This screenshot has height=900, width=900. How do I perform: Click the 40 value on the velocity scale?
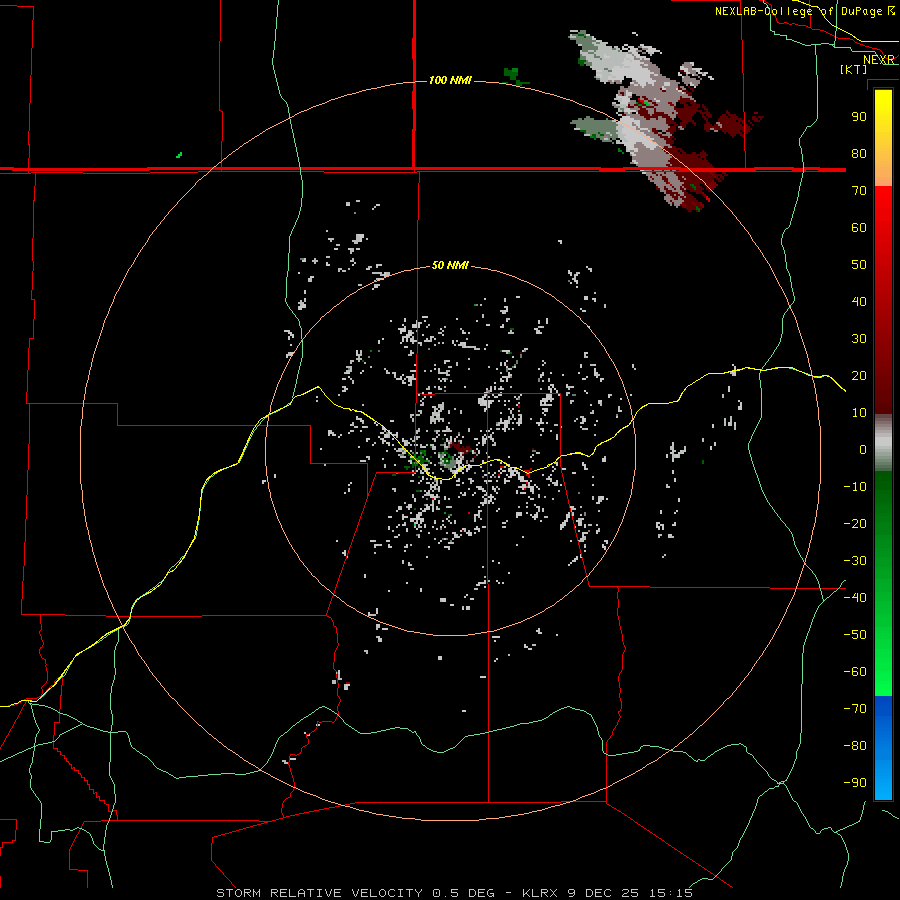click(x=859, y=302)
